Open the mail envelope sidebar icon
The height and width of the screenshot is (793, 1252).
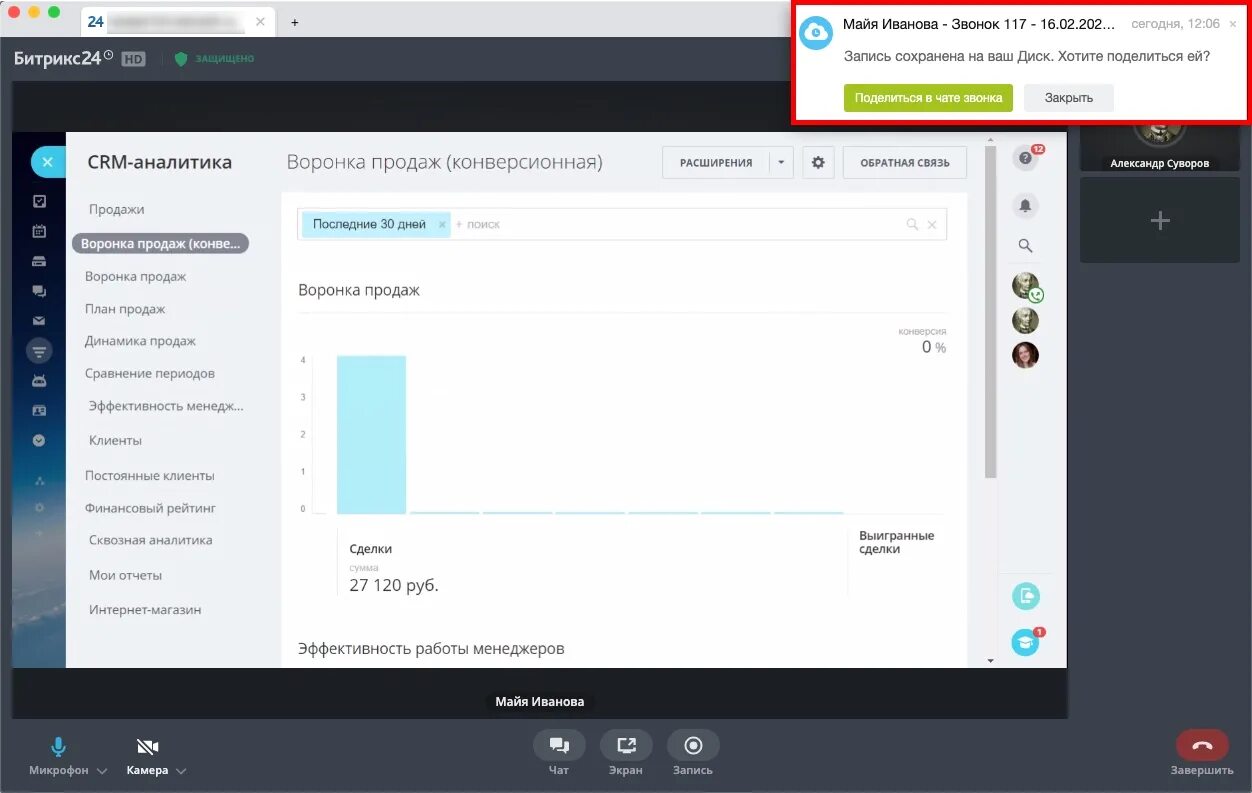click(39, 321)
